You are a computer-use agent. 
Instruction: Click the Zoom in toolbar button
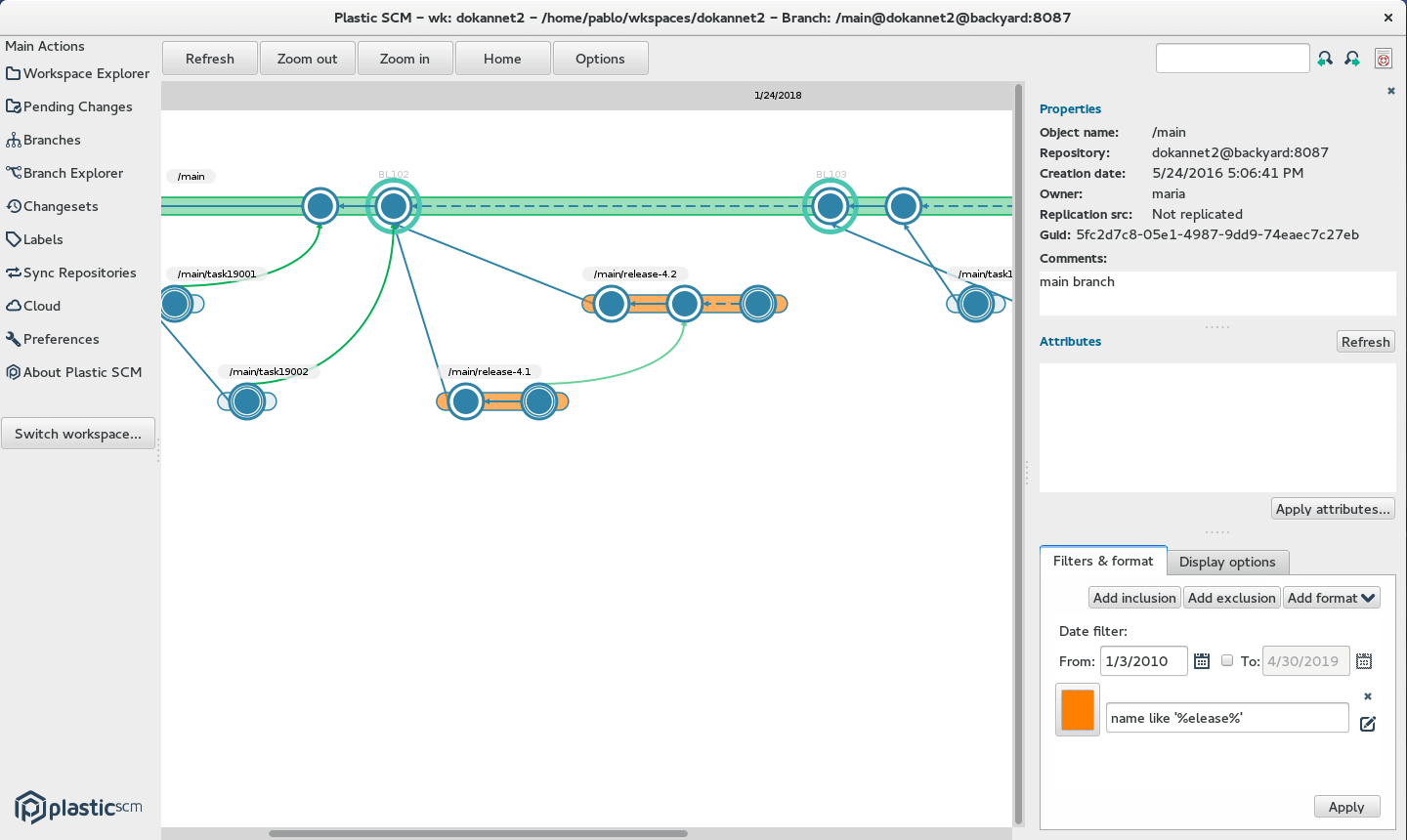pyautogui.click(x=405, y=59)
